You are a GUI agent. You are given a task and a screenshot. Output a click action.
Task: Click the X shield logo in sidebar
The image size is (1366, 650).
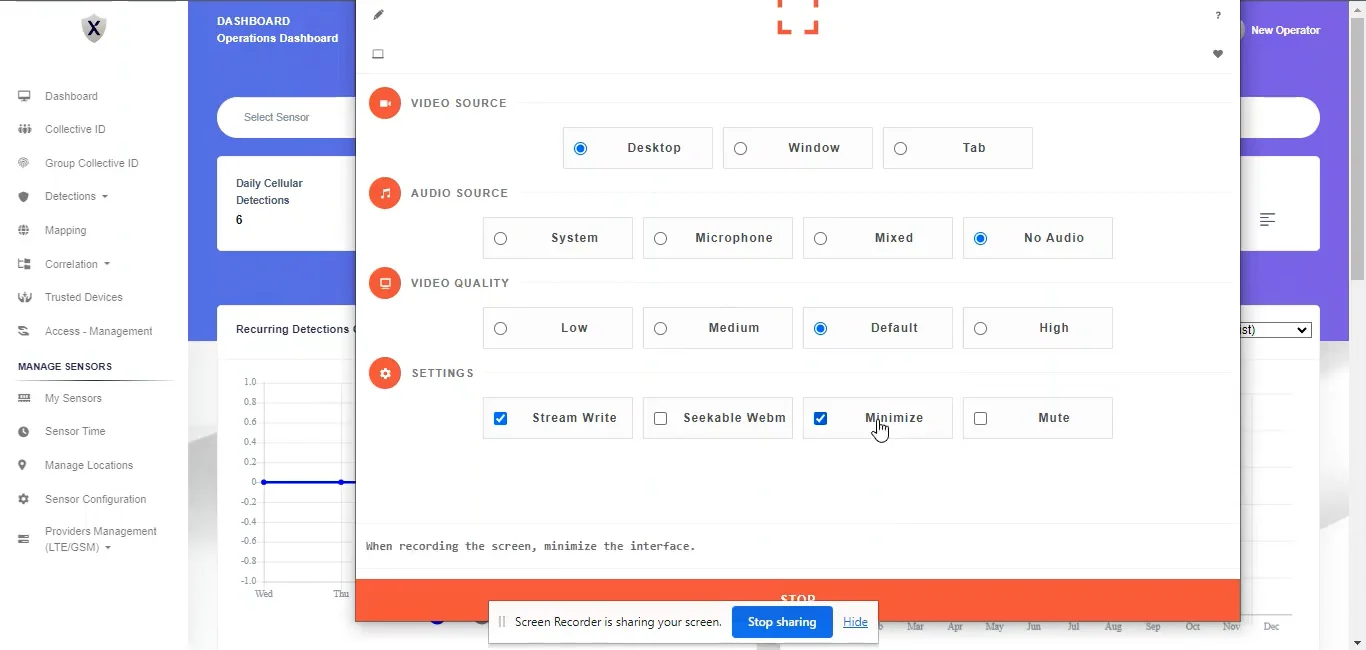click(94, 29)
